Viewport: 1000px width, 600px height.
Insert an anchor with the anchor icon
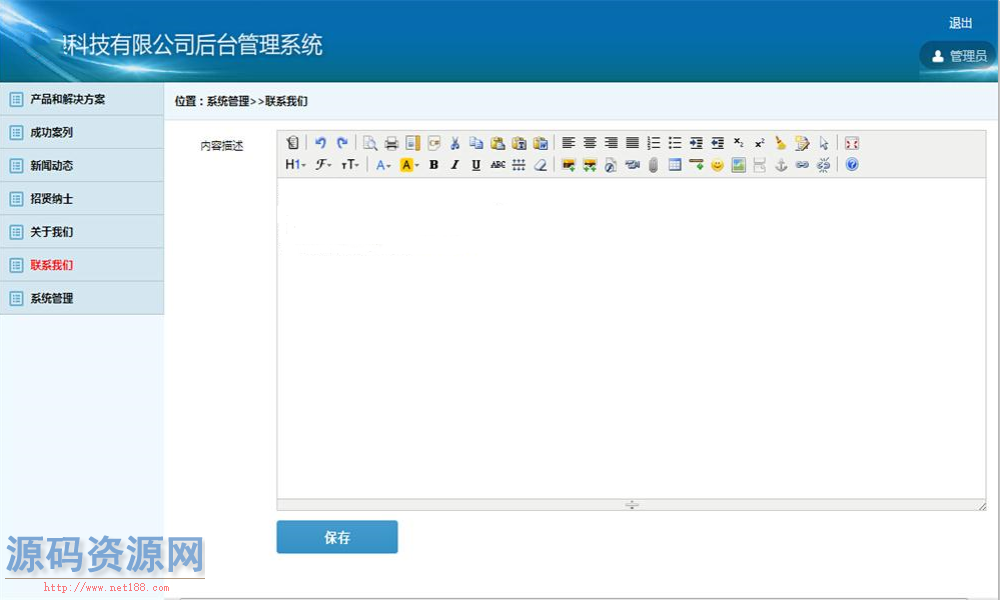click(x=781, y=165)
